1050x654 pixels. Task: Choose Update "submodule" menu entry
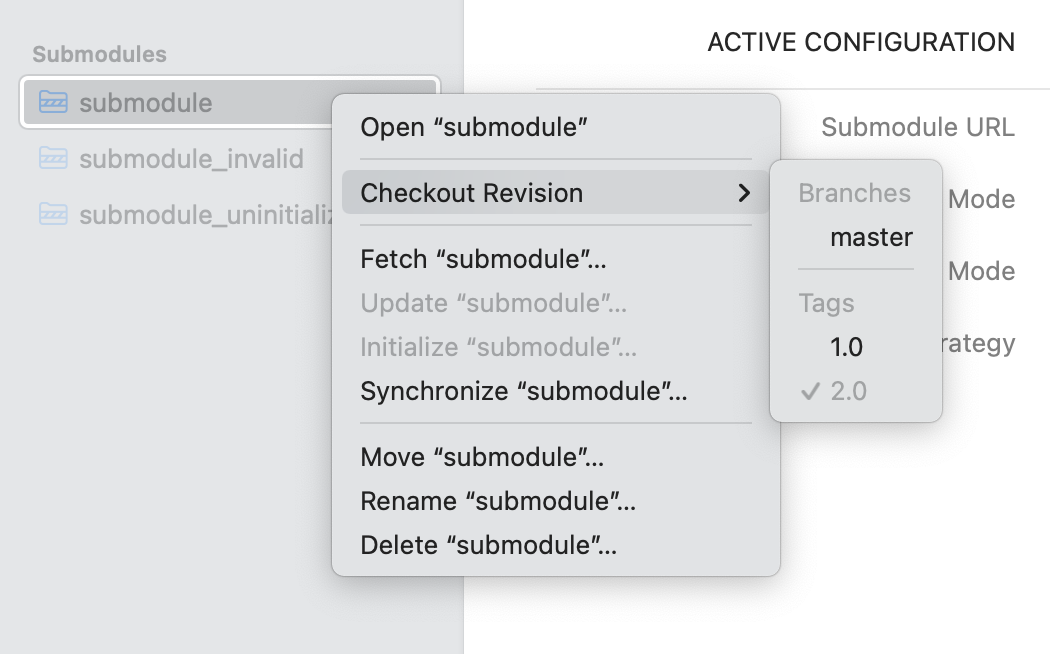pyautogui.click(x=494, y=304)
